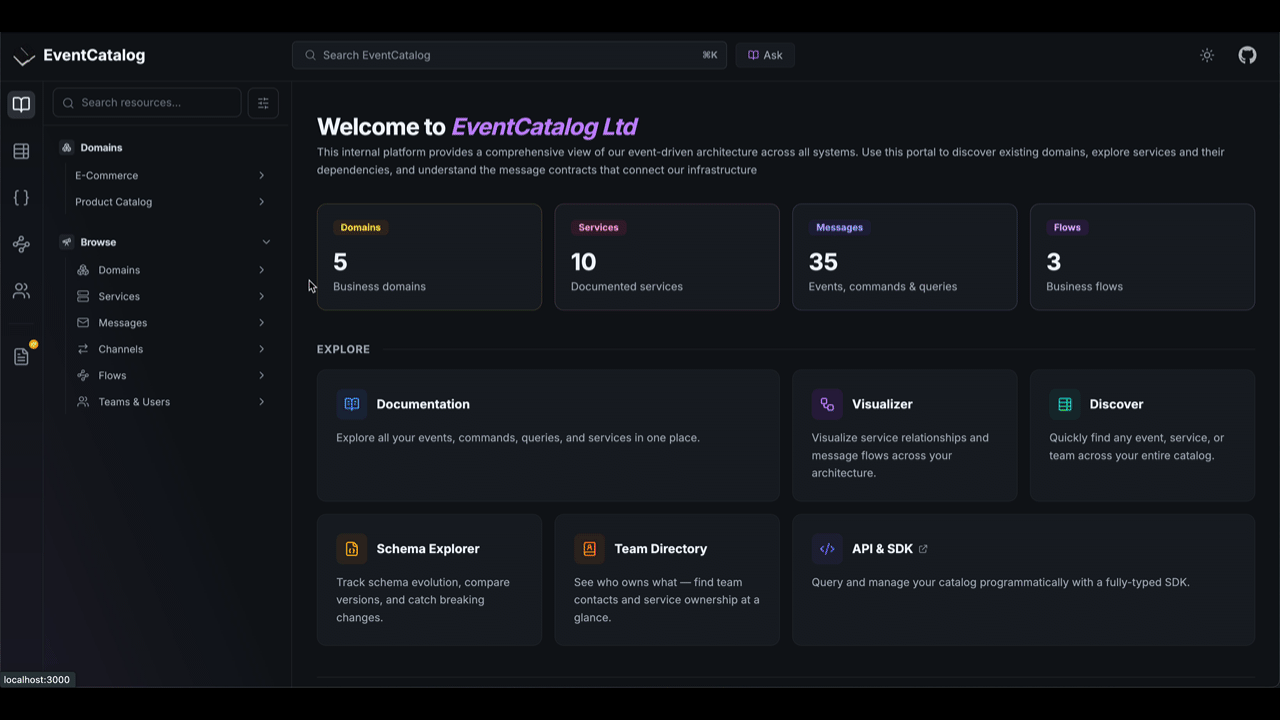Open Messages under Browse

click(123, 323)
